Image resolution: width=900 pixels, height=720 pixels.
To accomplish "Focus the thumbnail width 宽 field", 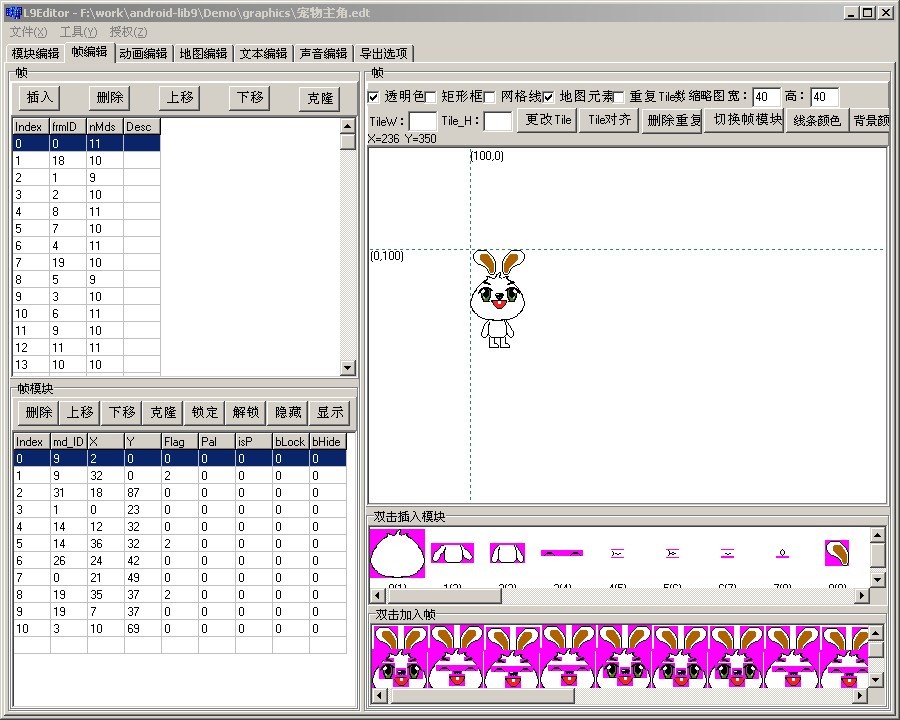I will pyautogui.click(x=766, y=97).
